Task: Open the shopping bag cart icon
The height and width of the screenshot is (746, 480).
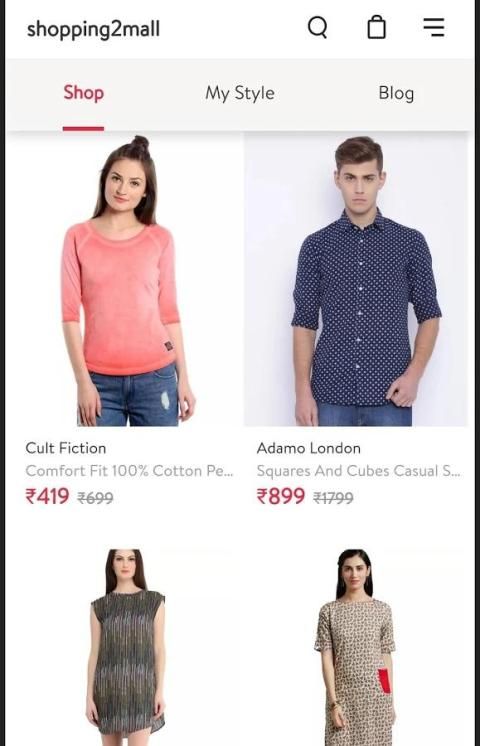Action: click(376, 27)
